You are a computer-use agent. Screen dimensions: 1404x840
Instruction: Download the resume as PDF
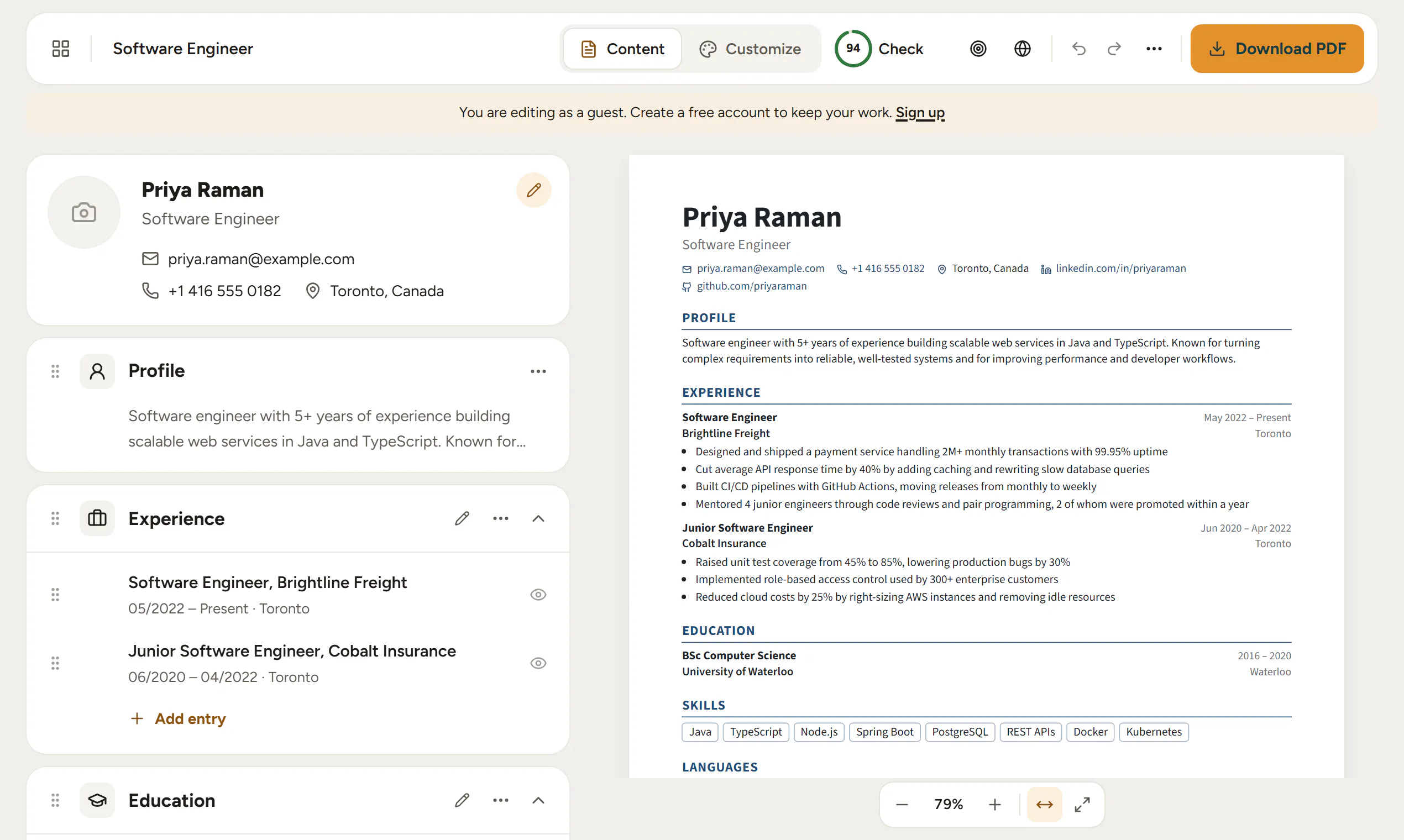[x=1277, y=49]
